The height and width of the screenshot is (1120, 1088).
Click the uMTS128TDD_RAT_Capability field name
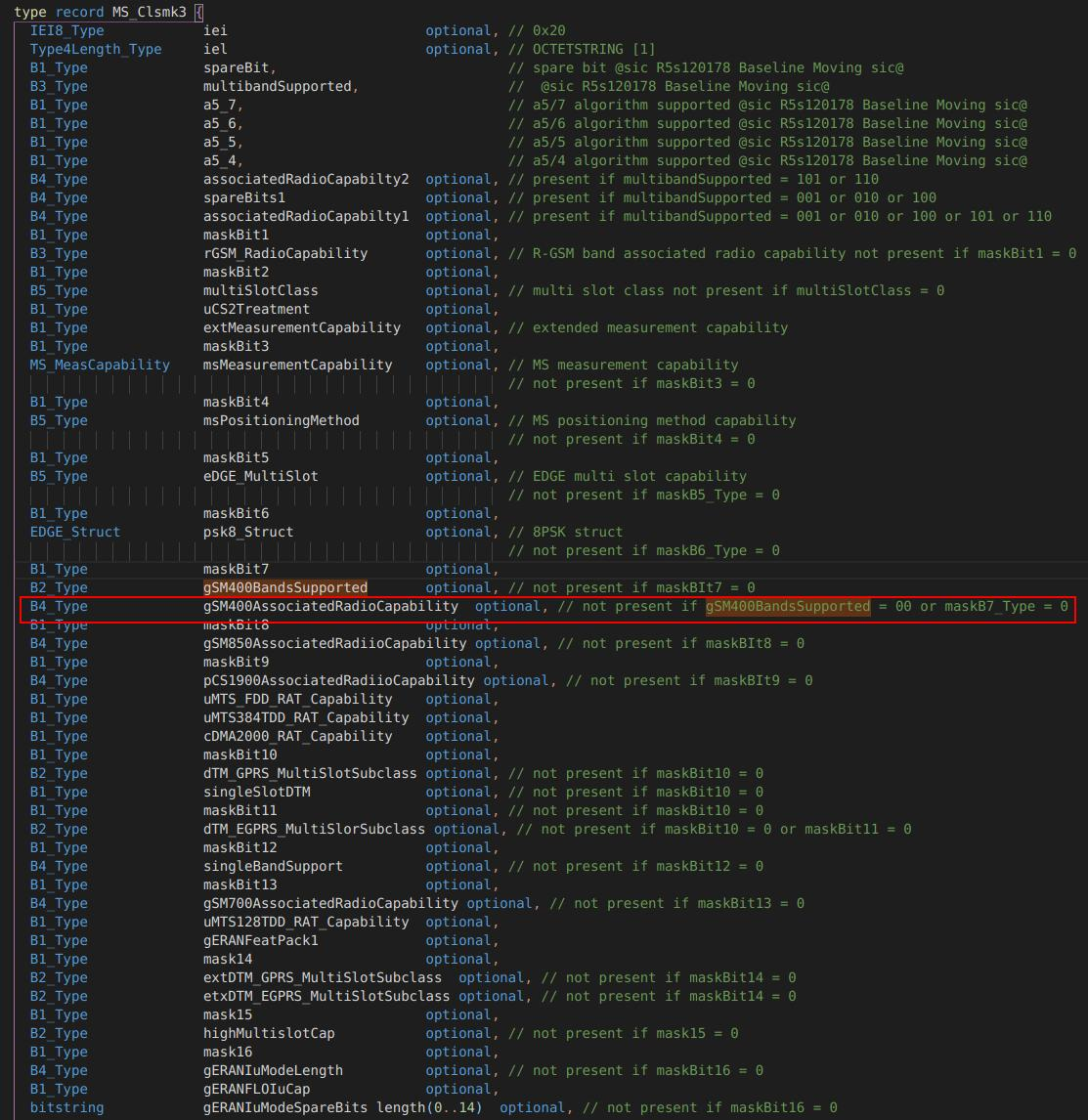point(306,923)
